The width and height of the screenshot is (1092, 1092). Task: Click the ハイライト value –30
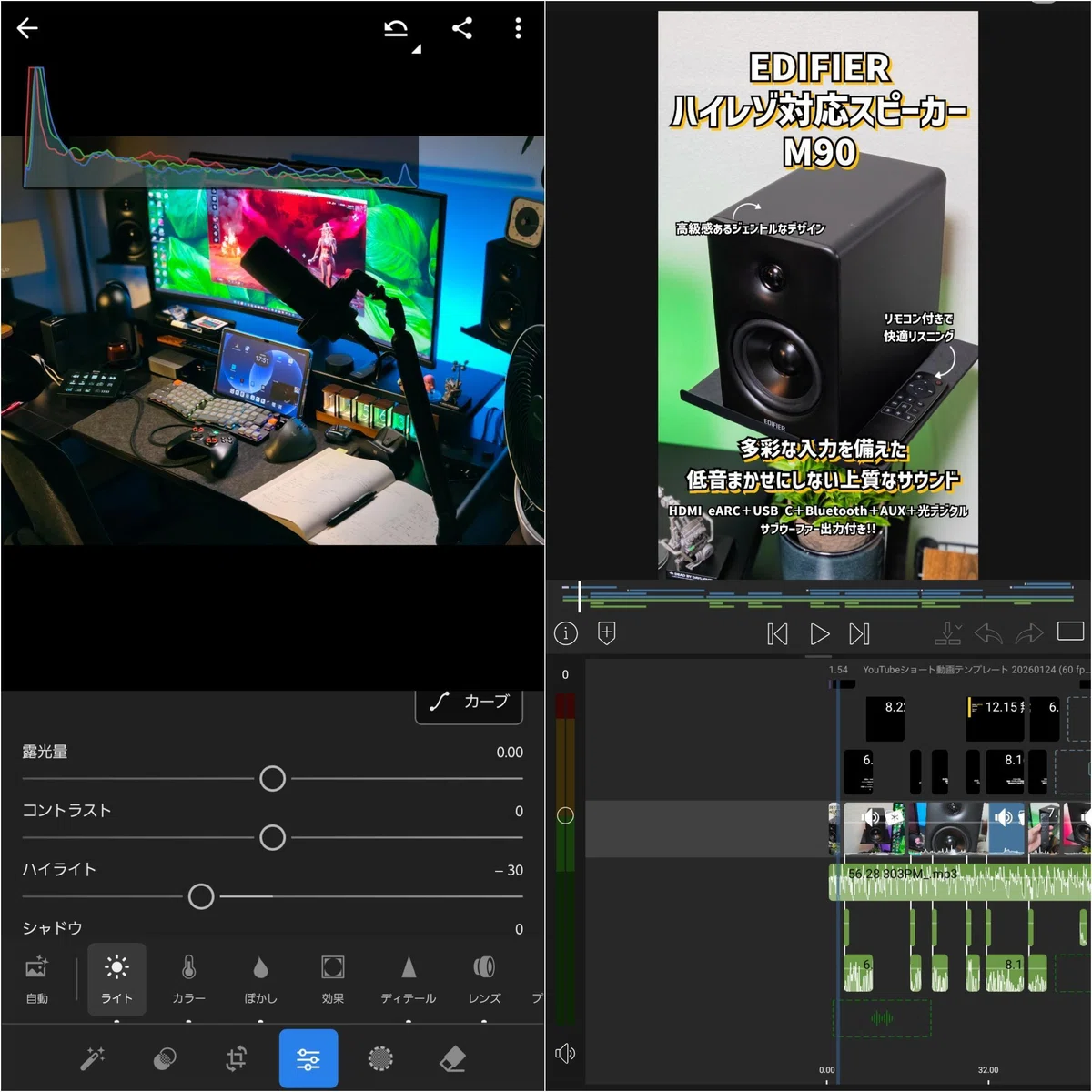509,871
